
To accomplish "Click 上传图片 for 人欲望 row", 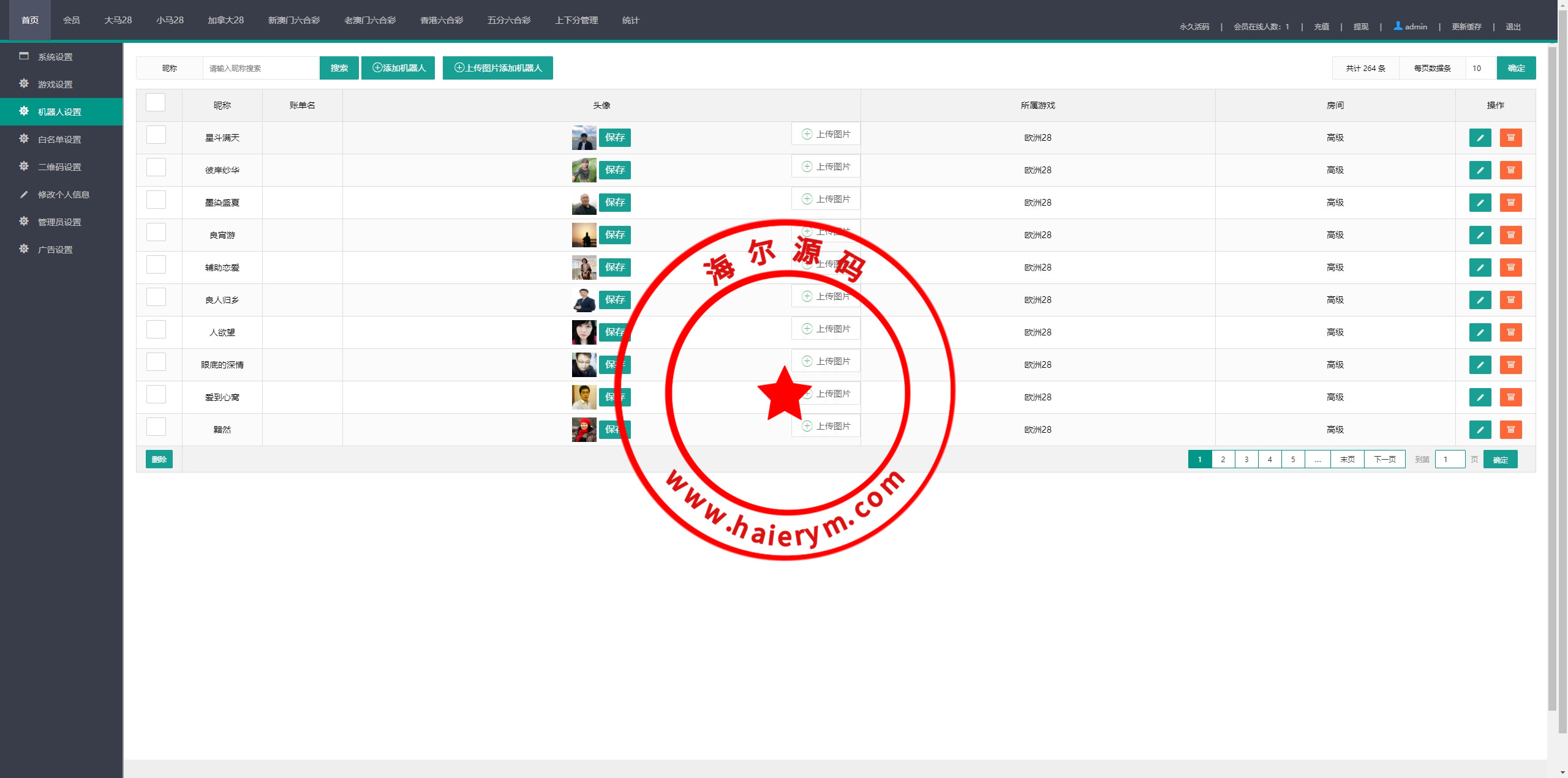I will click(x=826, y=329).
